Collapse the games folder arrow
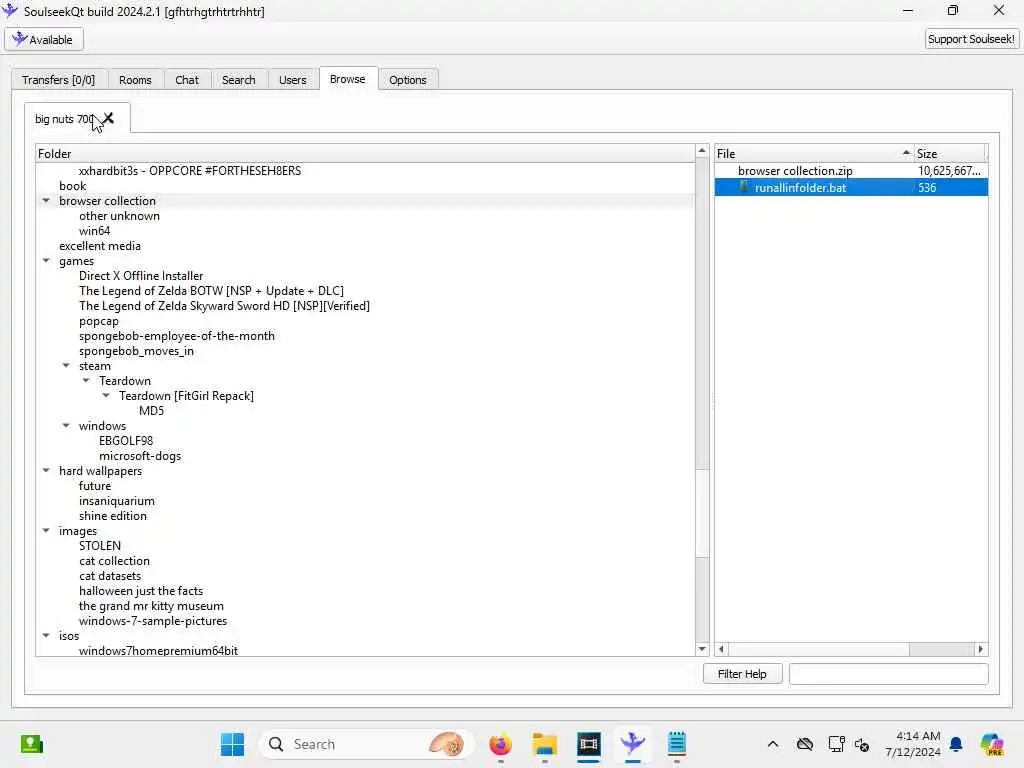Viewport: 1024px width, 768px height. (46, 261)
